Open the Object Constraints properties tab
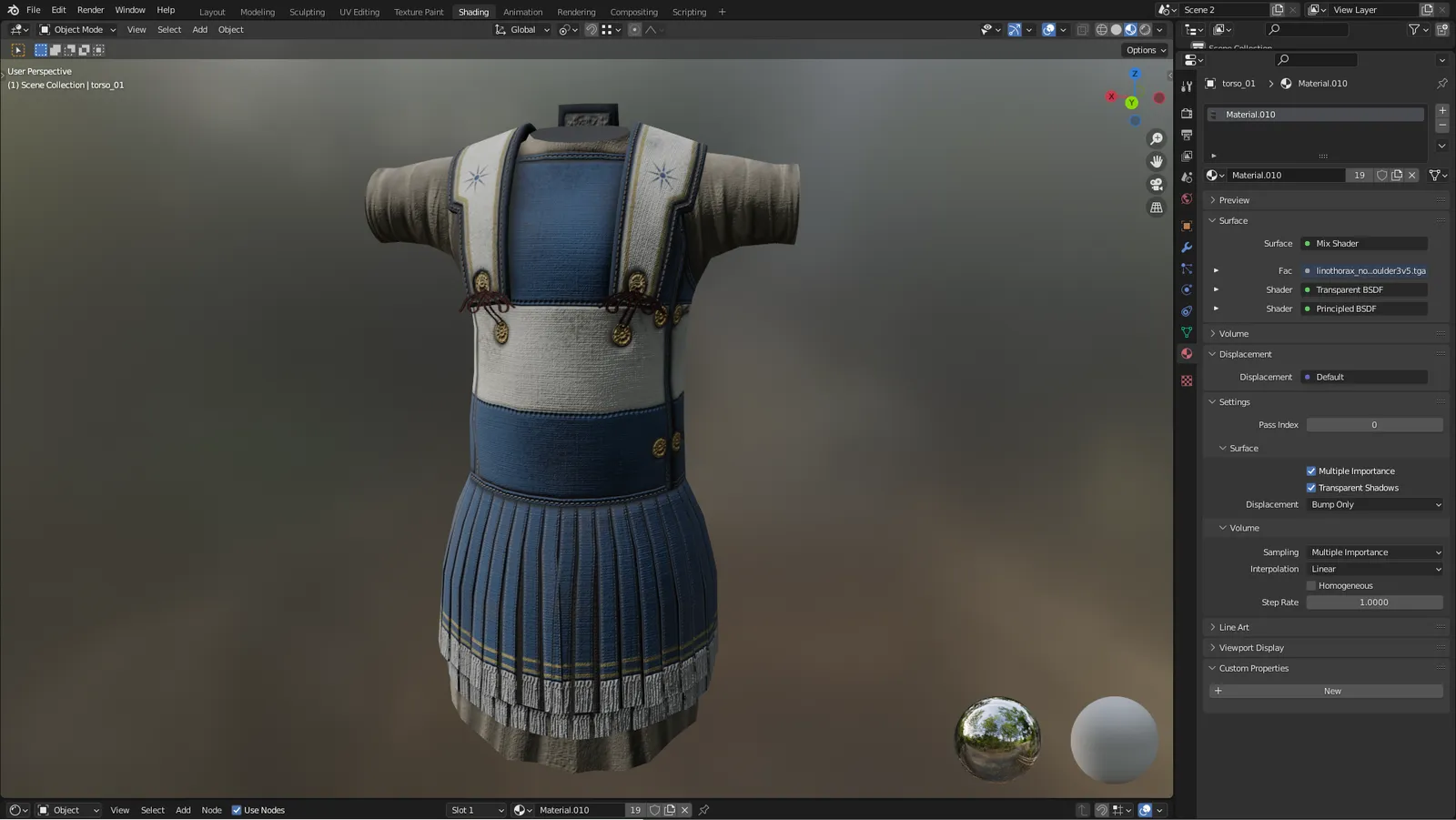1456x820 pixels. (x=1187, y=311)
